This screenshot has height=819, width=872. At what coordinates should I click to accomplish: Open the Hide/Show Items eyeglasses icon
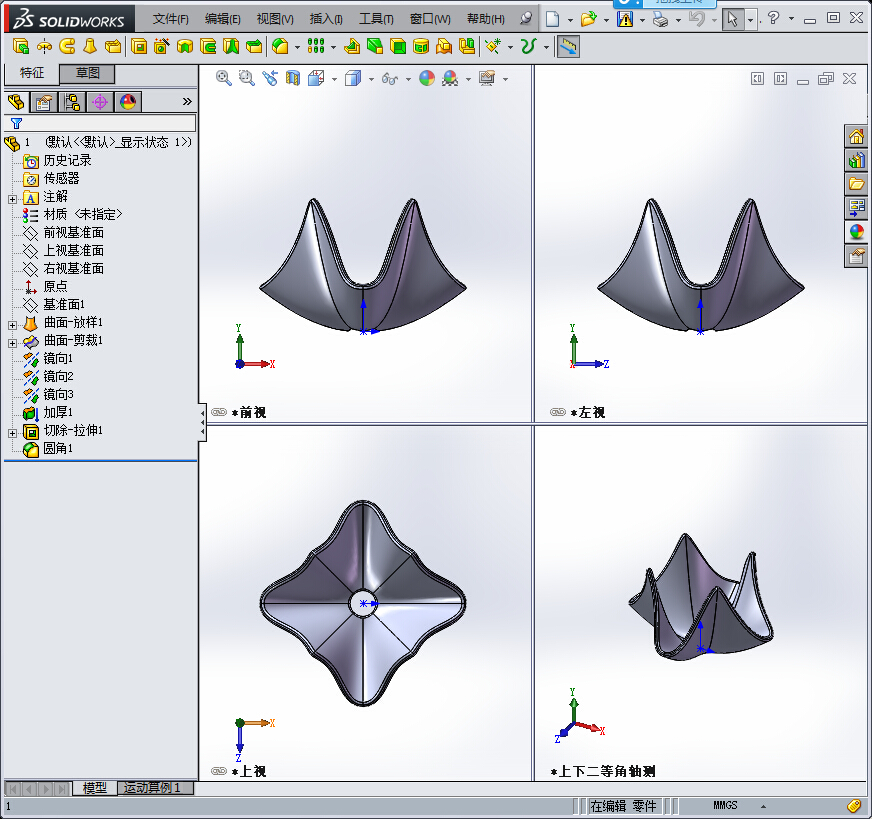click(389, 79)
